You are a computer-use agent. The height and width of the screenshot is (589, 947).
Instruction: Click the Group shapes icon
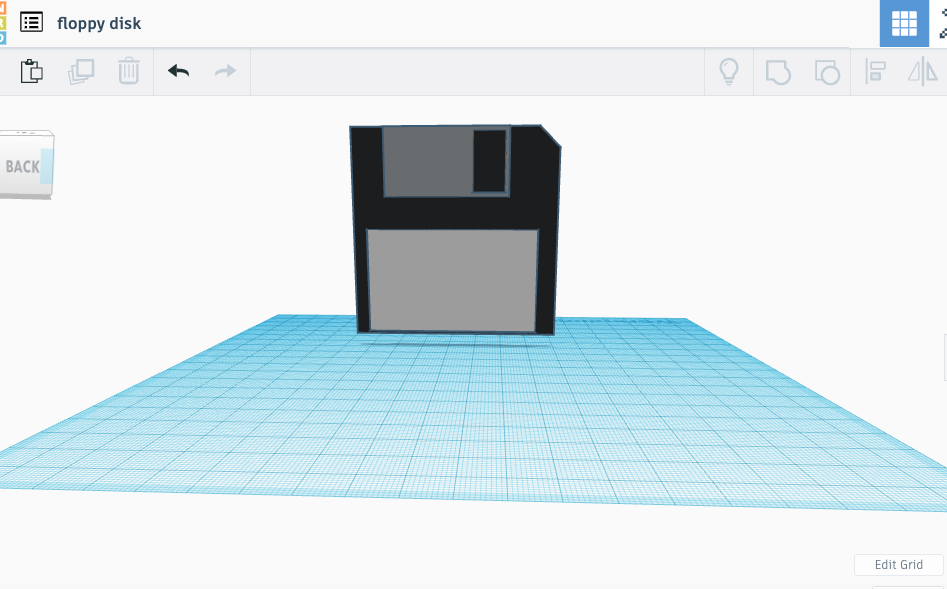pyautogui.click(x=778, y=71)
